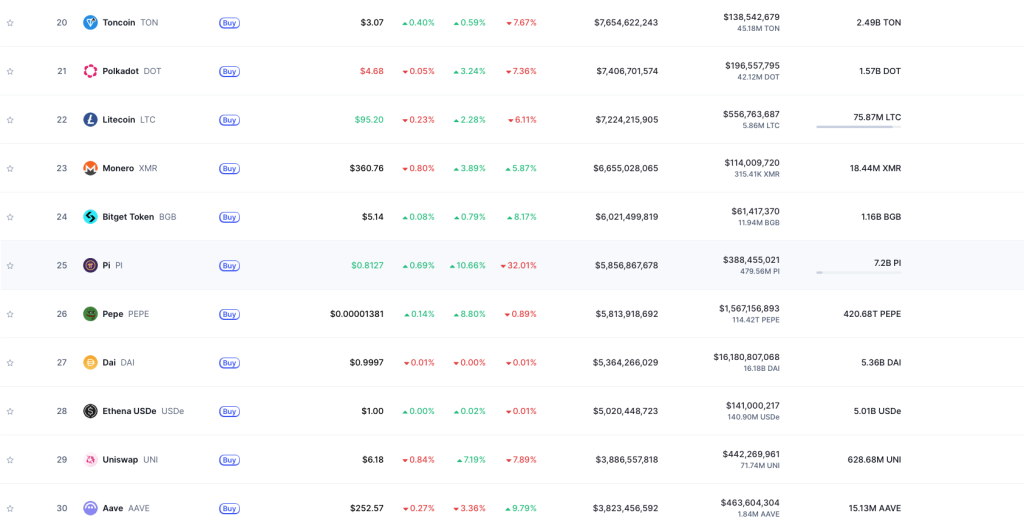
Task: Click Pi 24h change 10.66%
Action: click(x=468, y=266)
